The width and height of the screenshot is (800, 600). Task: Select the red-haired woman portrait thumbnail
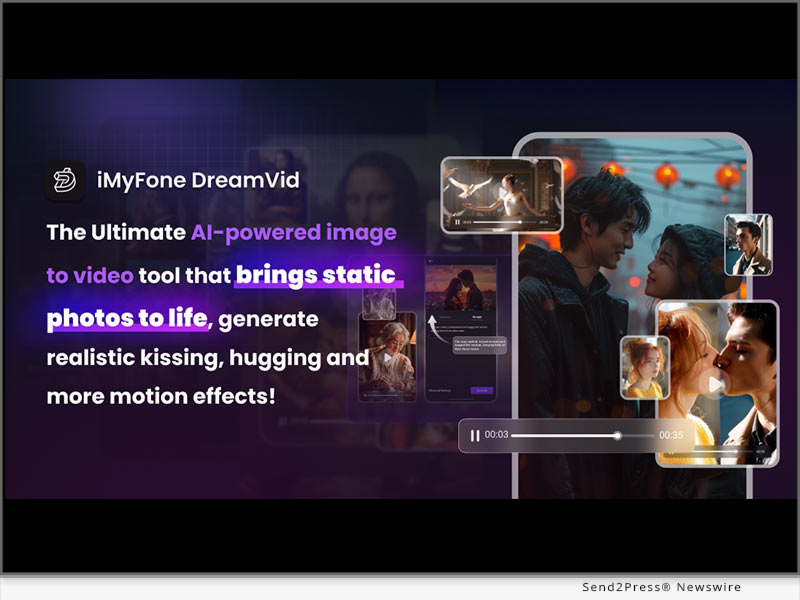(645, 366)
